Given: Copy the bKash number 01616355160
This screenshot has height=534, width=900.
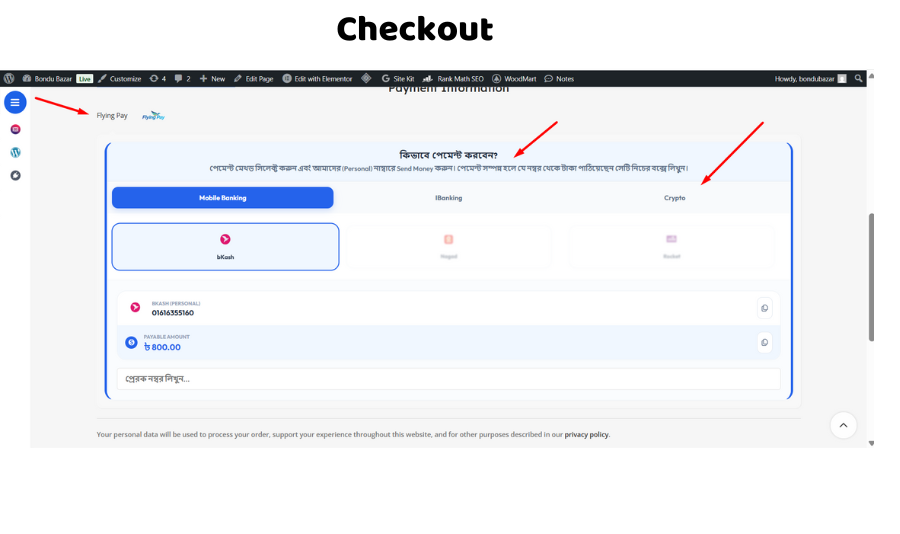Looking at the screenshot, I should click(765, 308).
